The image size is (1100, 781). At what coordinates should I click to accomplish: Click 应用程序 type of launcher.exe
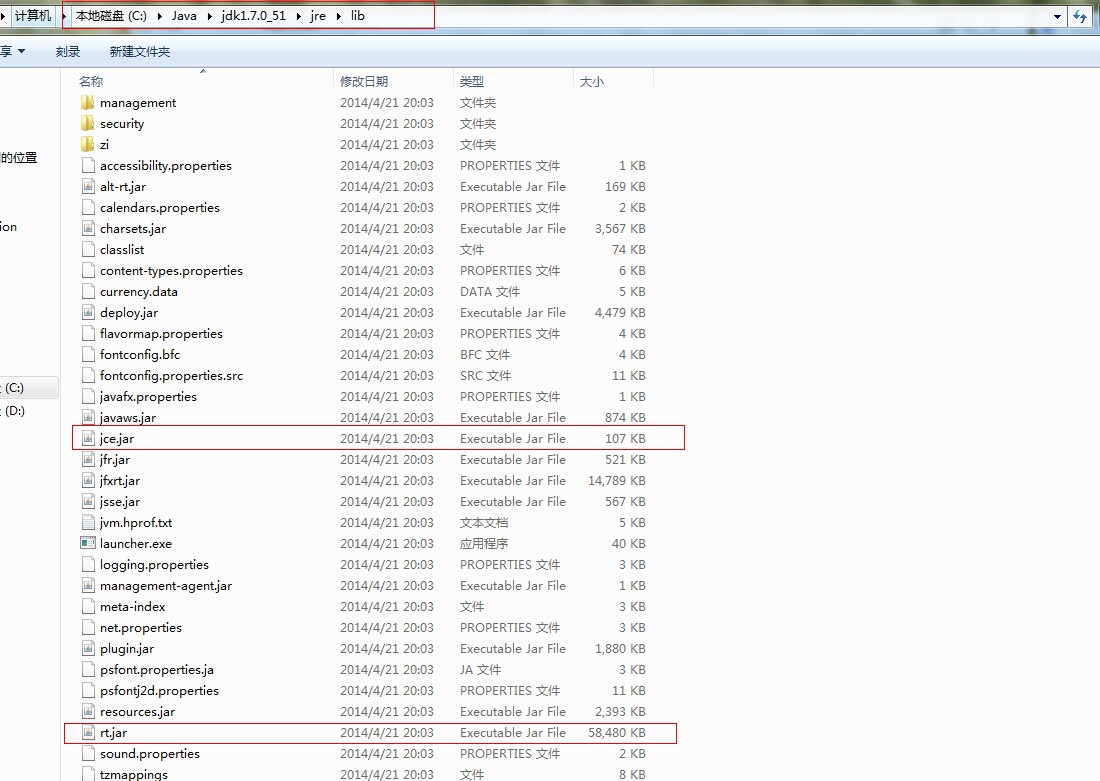484,544
